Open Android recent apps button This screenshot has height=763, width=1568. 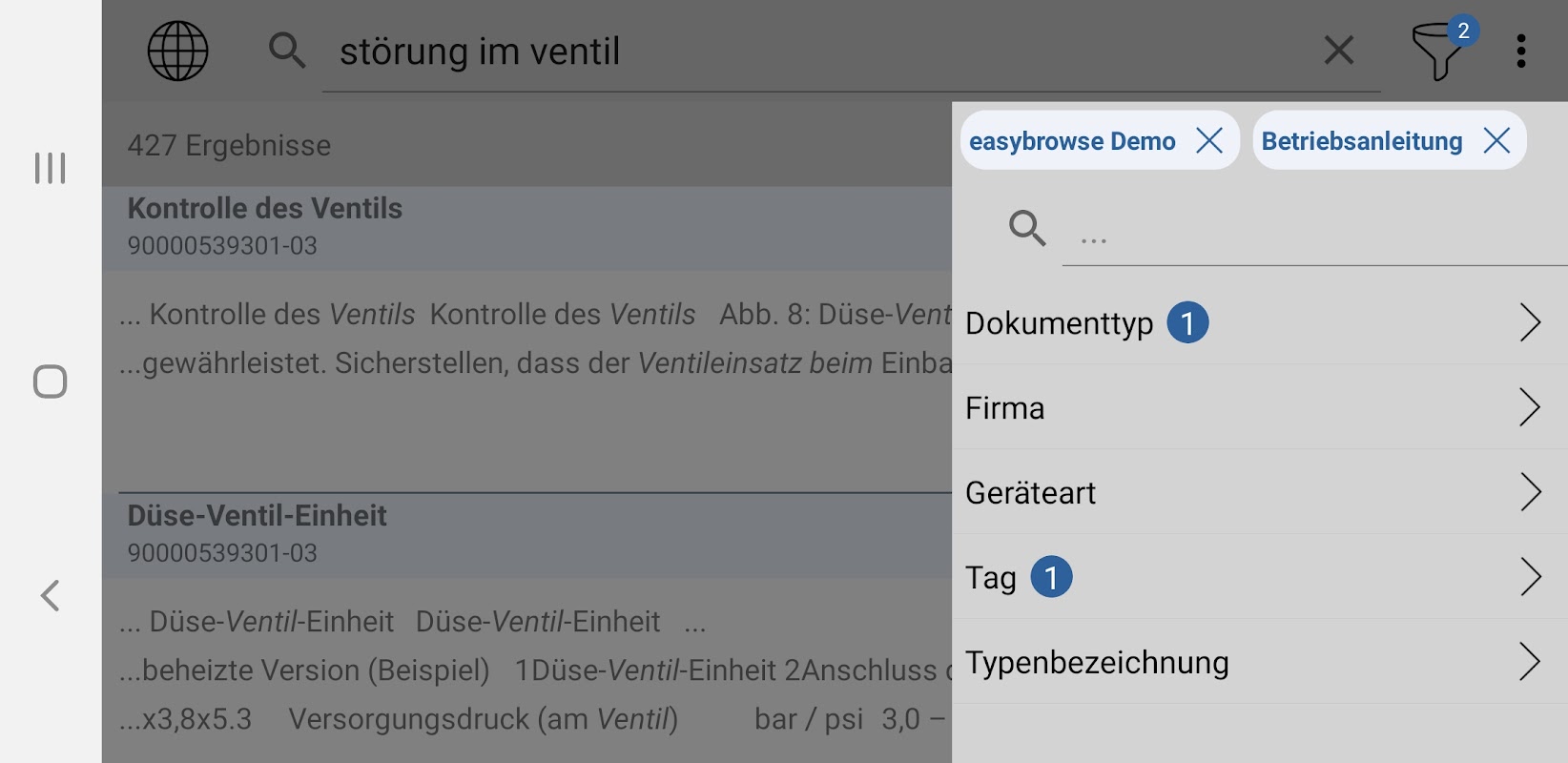click(51, 168)
